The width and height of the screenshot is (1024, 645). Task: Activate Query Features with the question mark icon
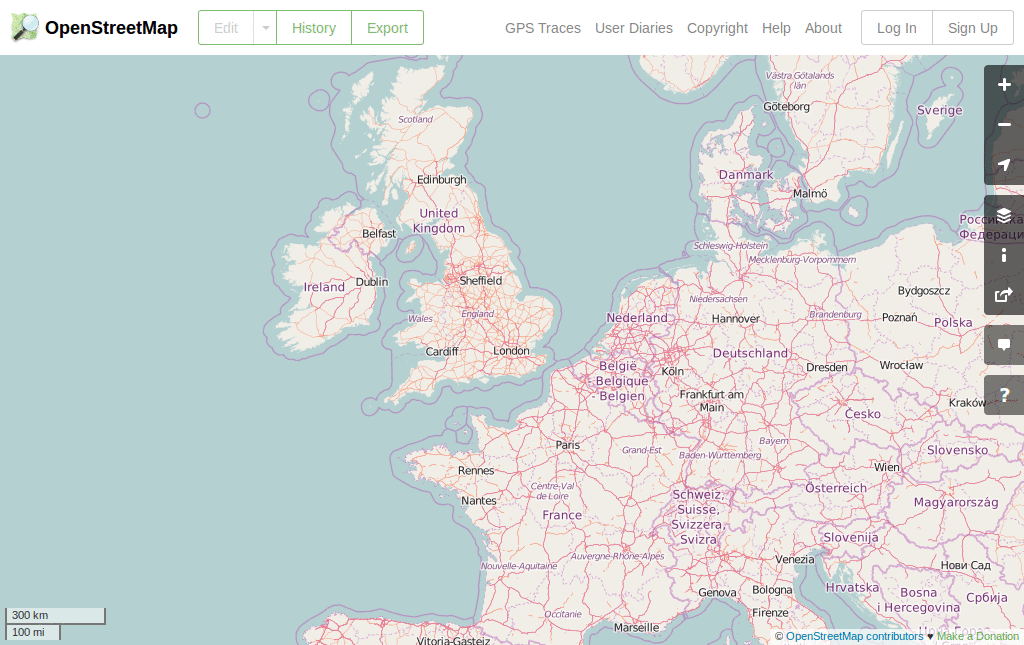click(x=1004, y=394)
